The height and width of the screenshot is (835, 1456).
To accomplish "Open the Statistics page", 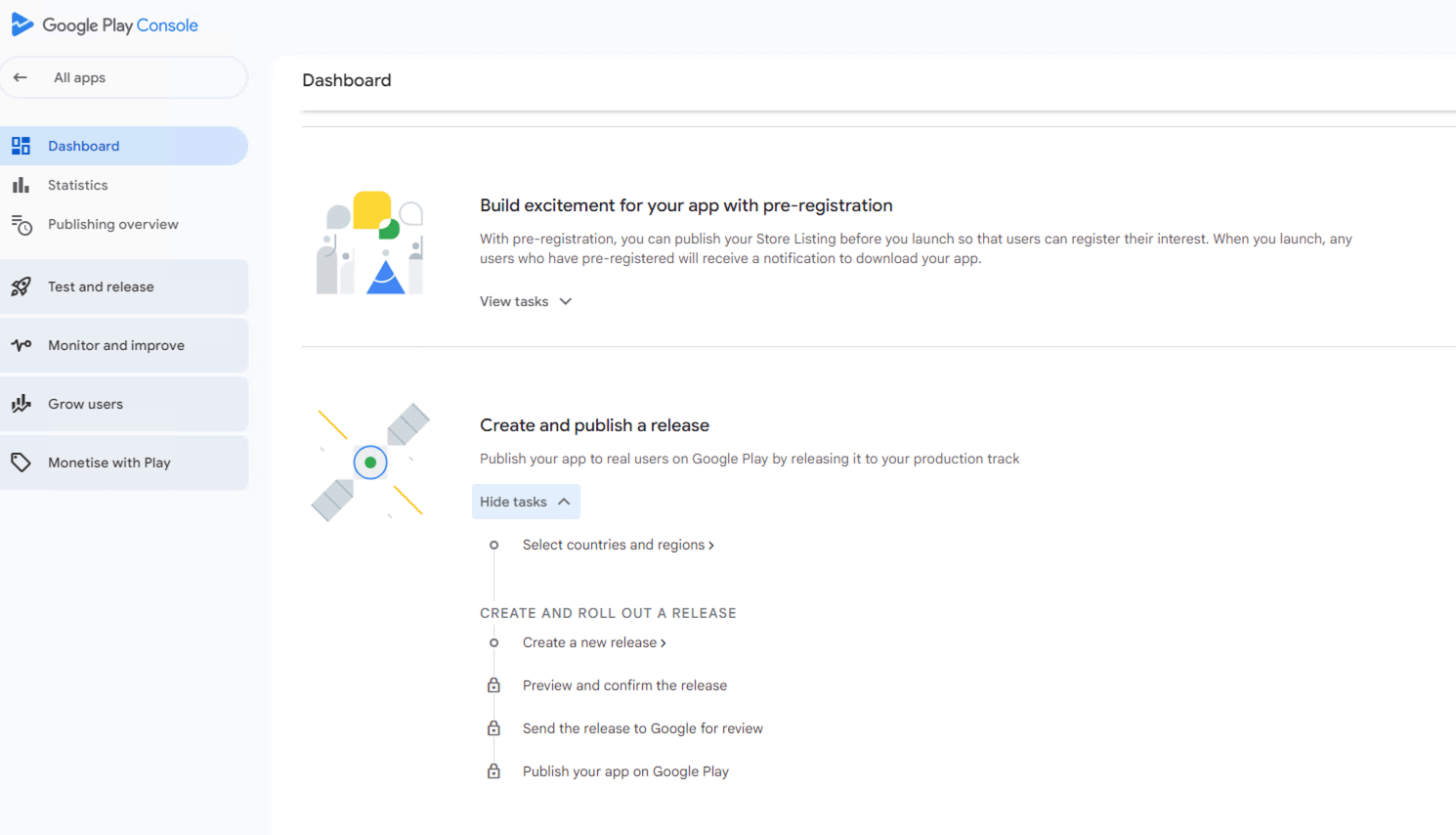I will (x=78, y=185).
